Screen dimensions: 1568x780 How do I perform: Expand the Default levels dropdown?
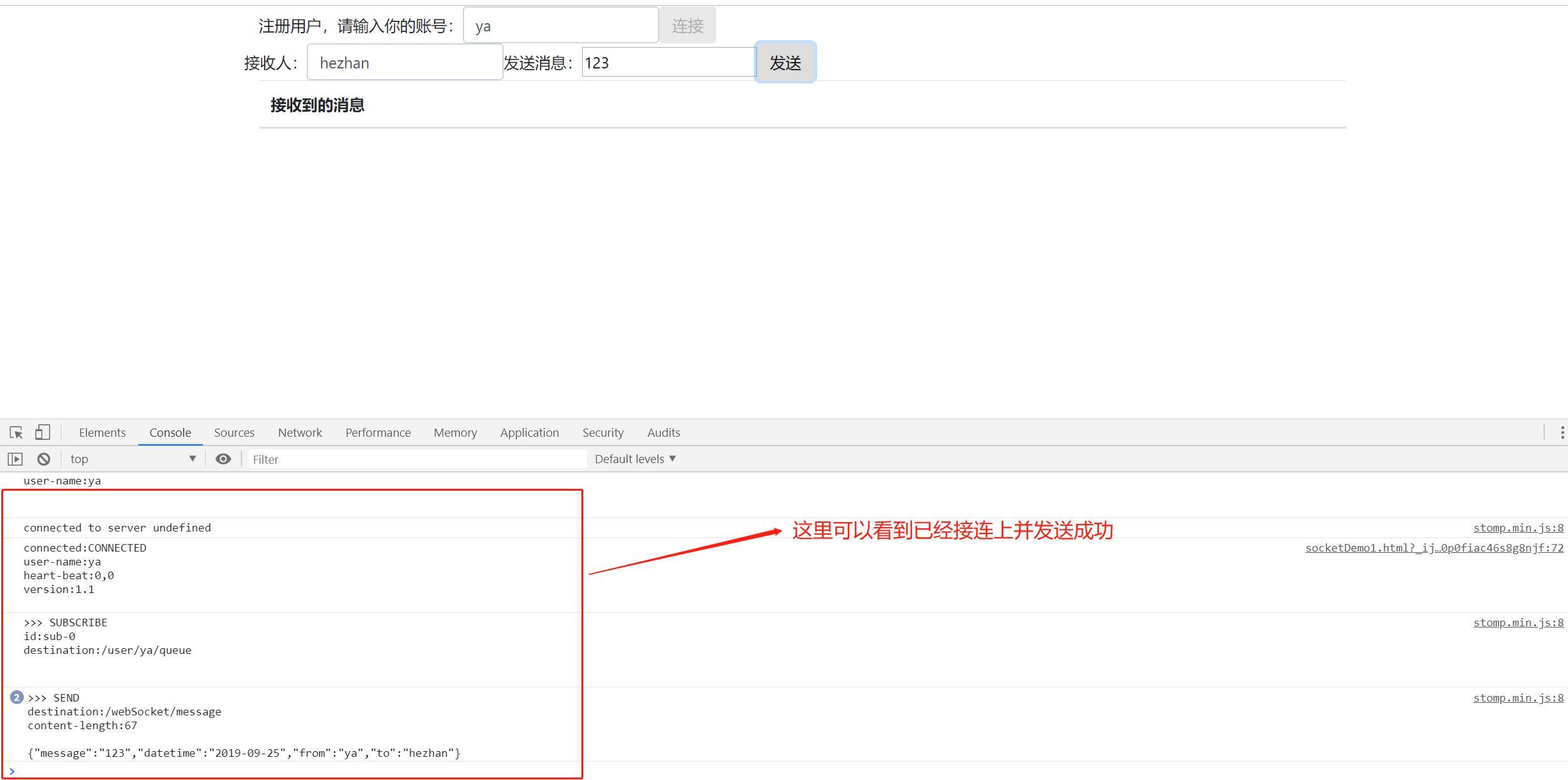pos(635,459)
